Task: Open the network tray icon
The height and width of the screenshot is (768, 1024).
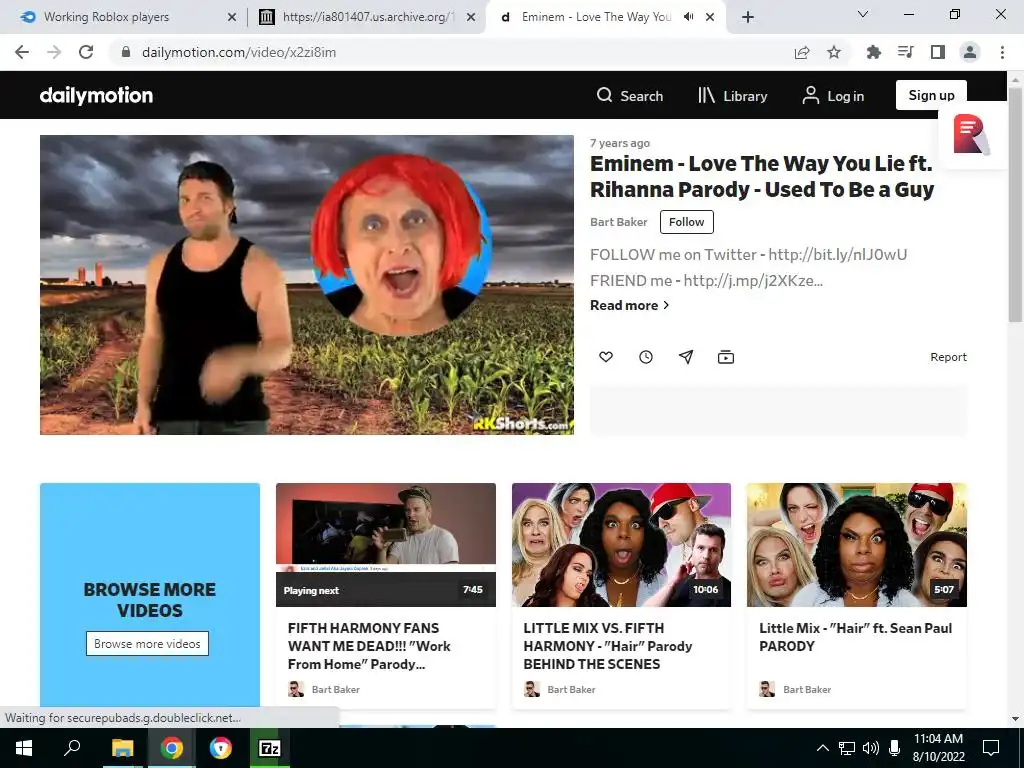Action: [847, 748]
